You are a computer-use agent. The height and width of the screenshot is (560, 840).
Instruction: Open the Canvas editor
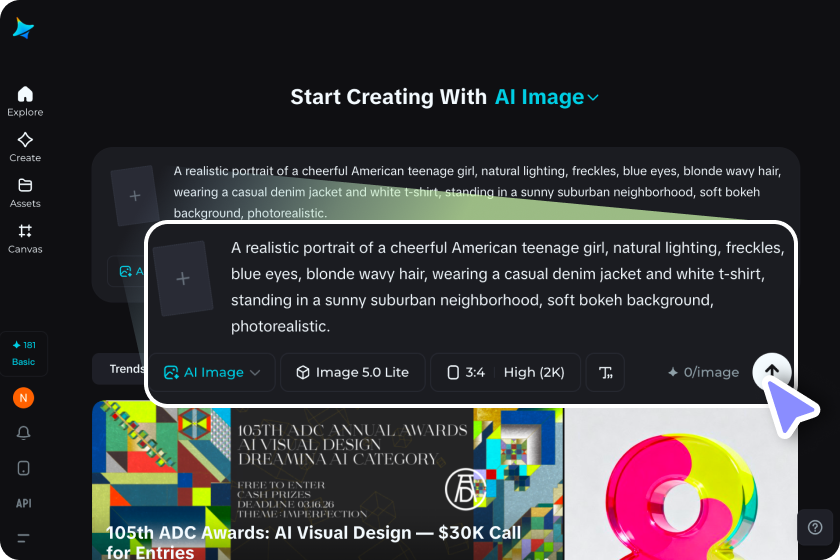(x=25, y=238)
